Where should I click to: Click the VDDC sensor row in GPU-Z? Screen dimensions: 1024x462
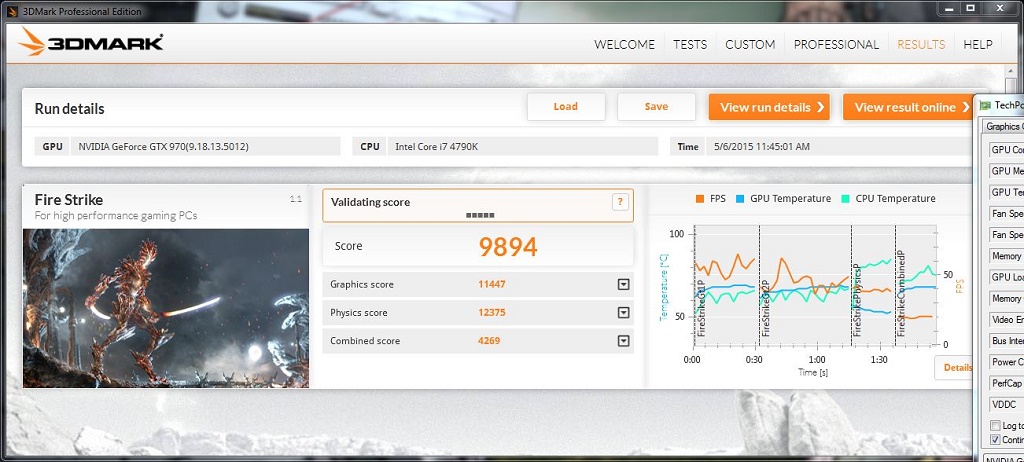click(x=1006, y=404)
